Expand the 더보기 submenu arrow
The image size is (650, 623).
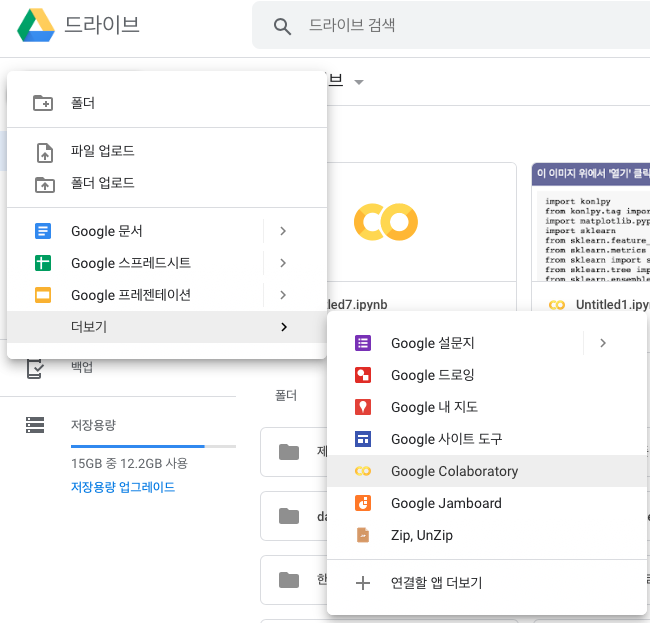click(x=284, y=327)
